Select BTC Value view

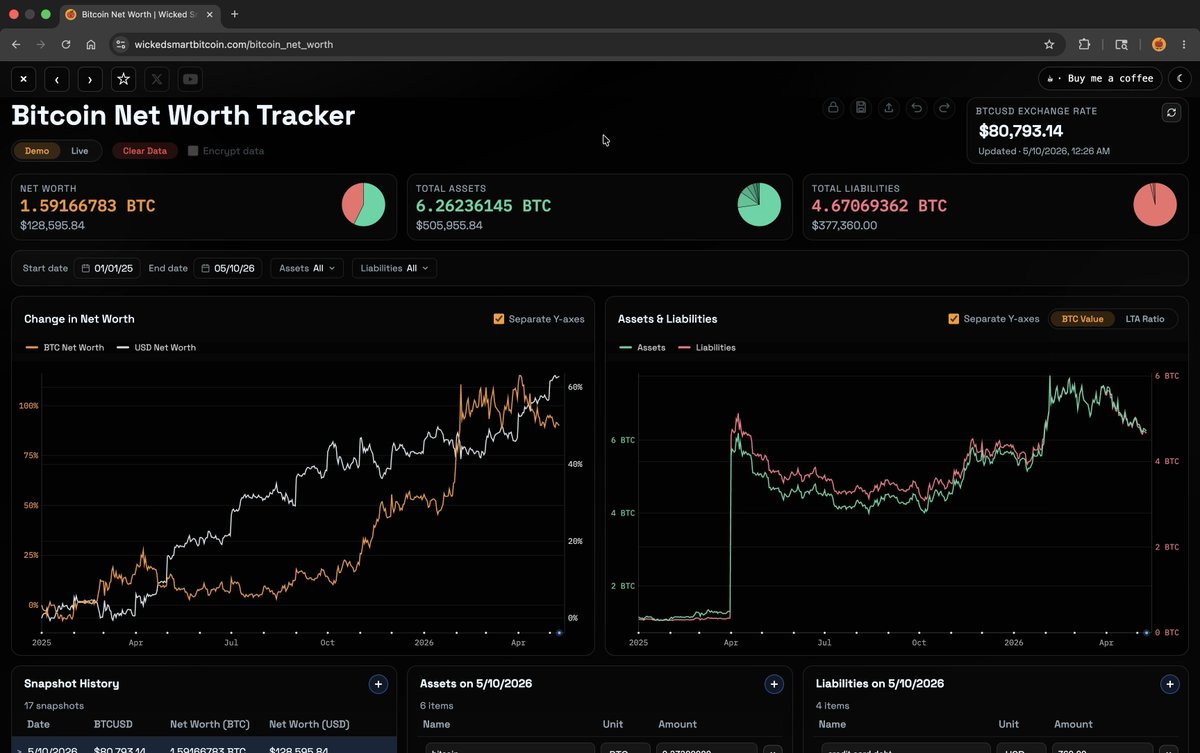click(x=1082, y=319)
